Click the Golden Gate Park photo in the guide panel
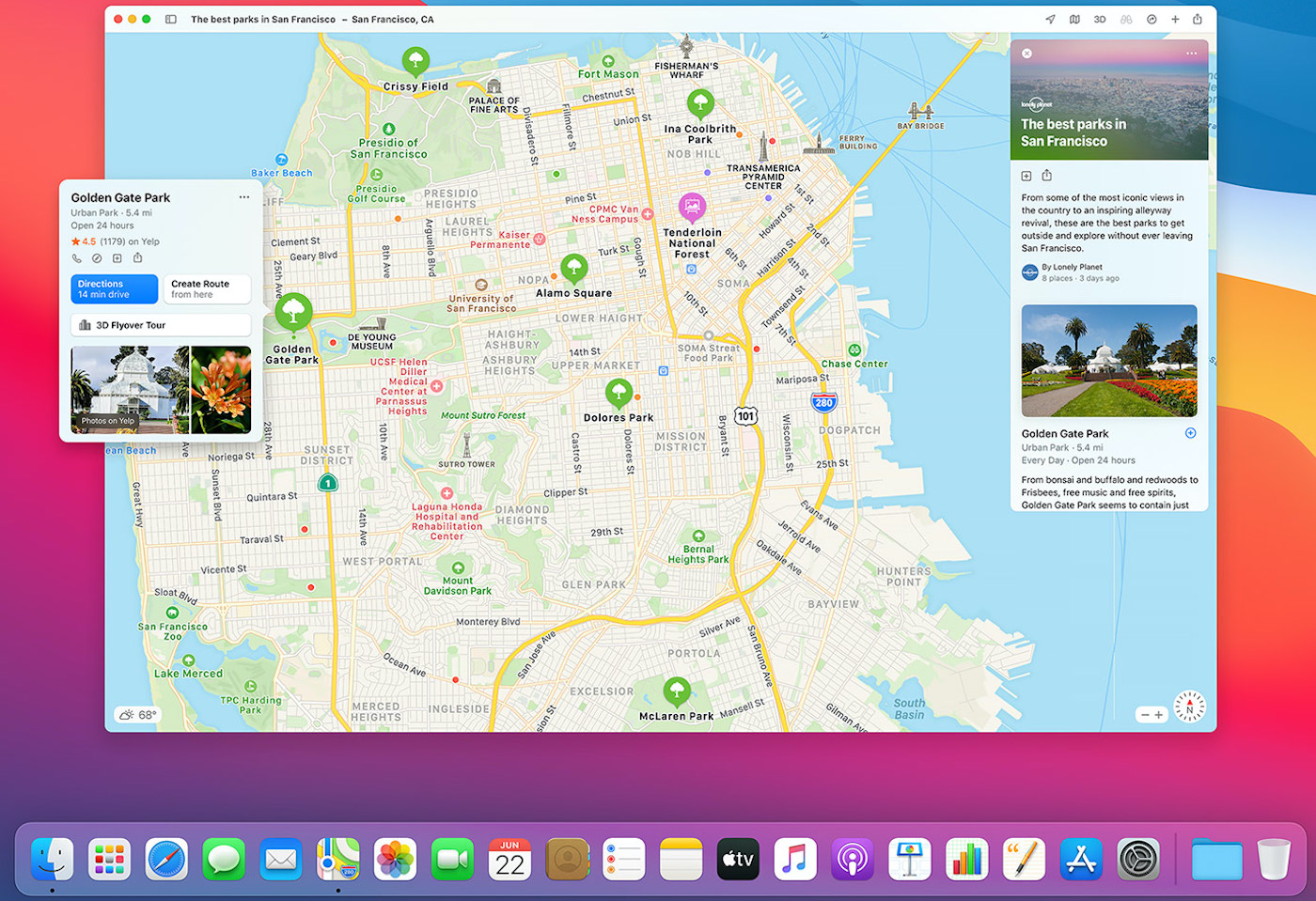 (x=1109, y=361)
